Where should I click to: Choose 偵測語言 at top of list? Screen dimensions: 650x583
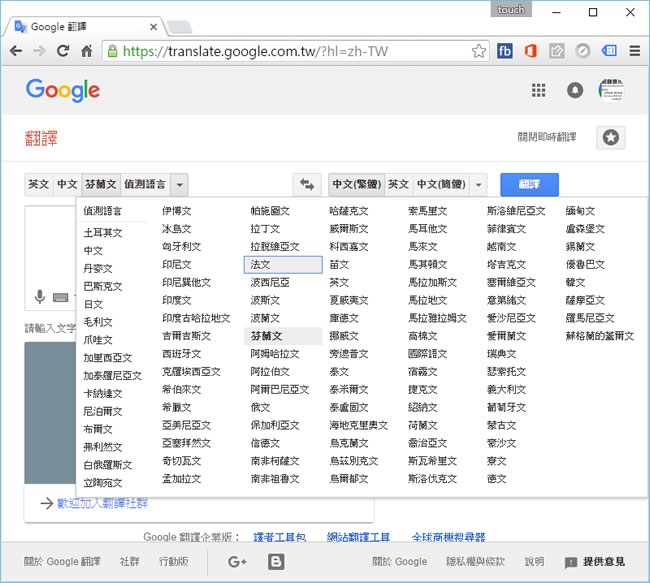point(102,211)
